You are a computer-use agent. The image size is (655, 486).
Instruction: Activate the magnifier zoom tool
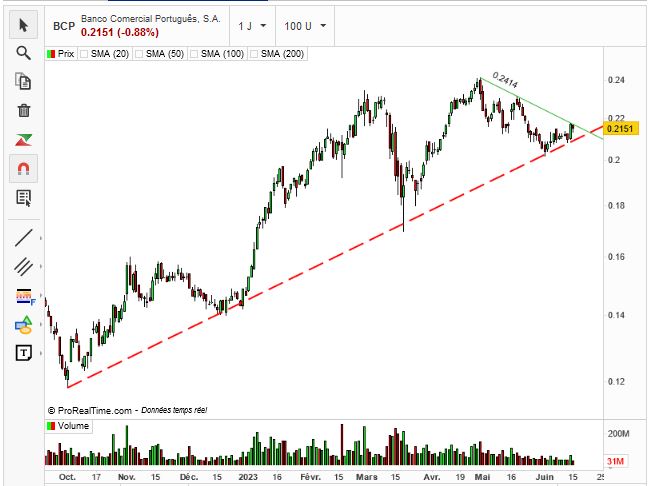click(23, 53)
